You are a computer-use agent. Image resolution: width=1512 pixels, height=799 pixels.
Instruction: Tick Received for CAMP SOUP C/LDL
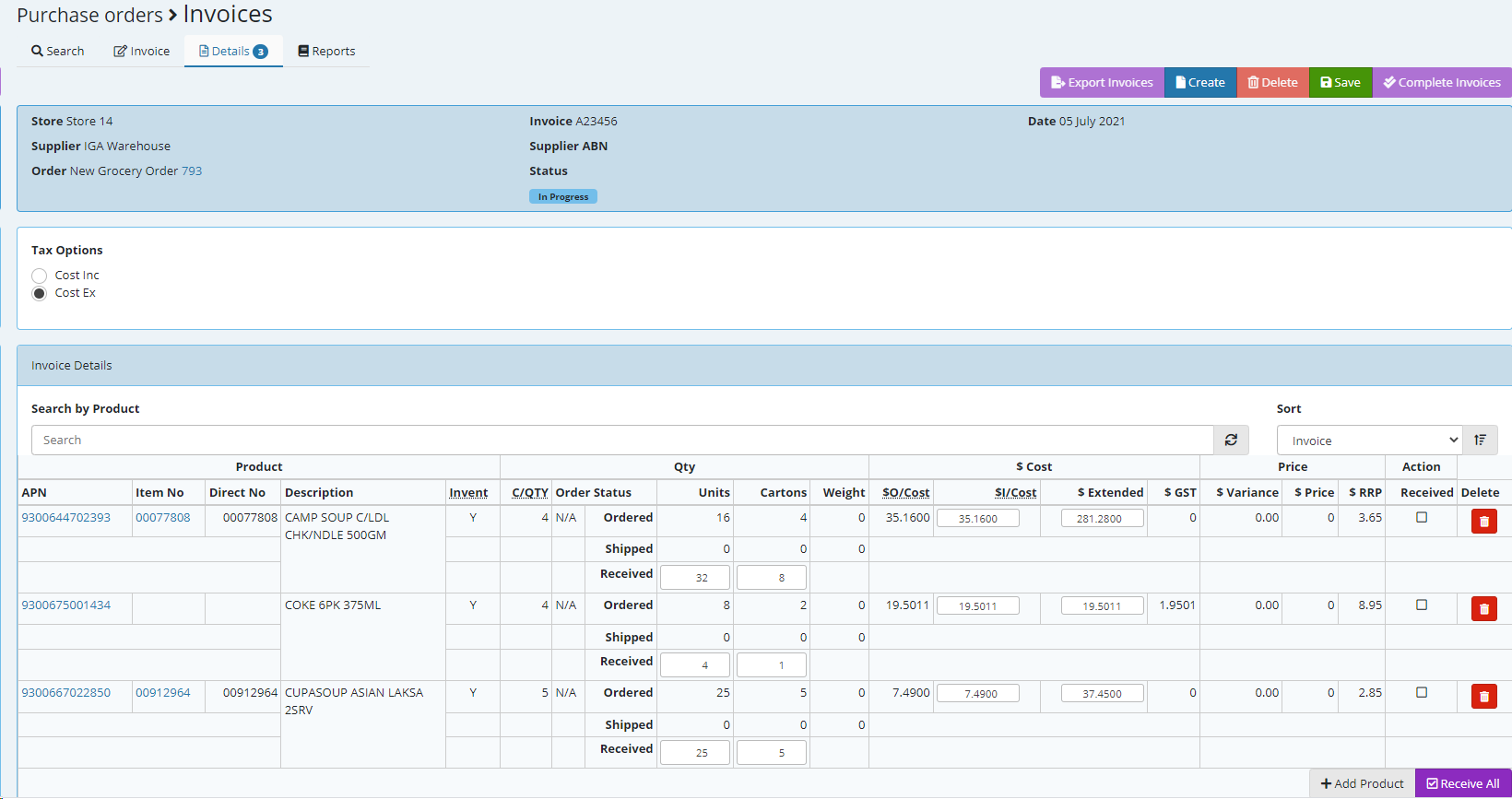pyautogui.click(x=1422, y=517)
